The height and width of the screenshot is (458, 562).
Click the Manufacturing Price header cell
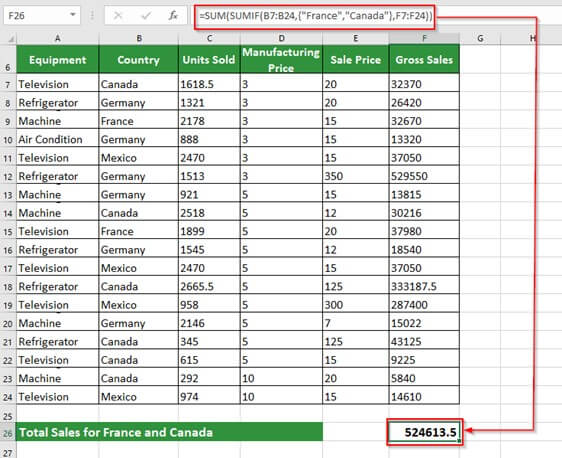[282, 59]
